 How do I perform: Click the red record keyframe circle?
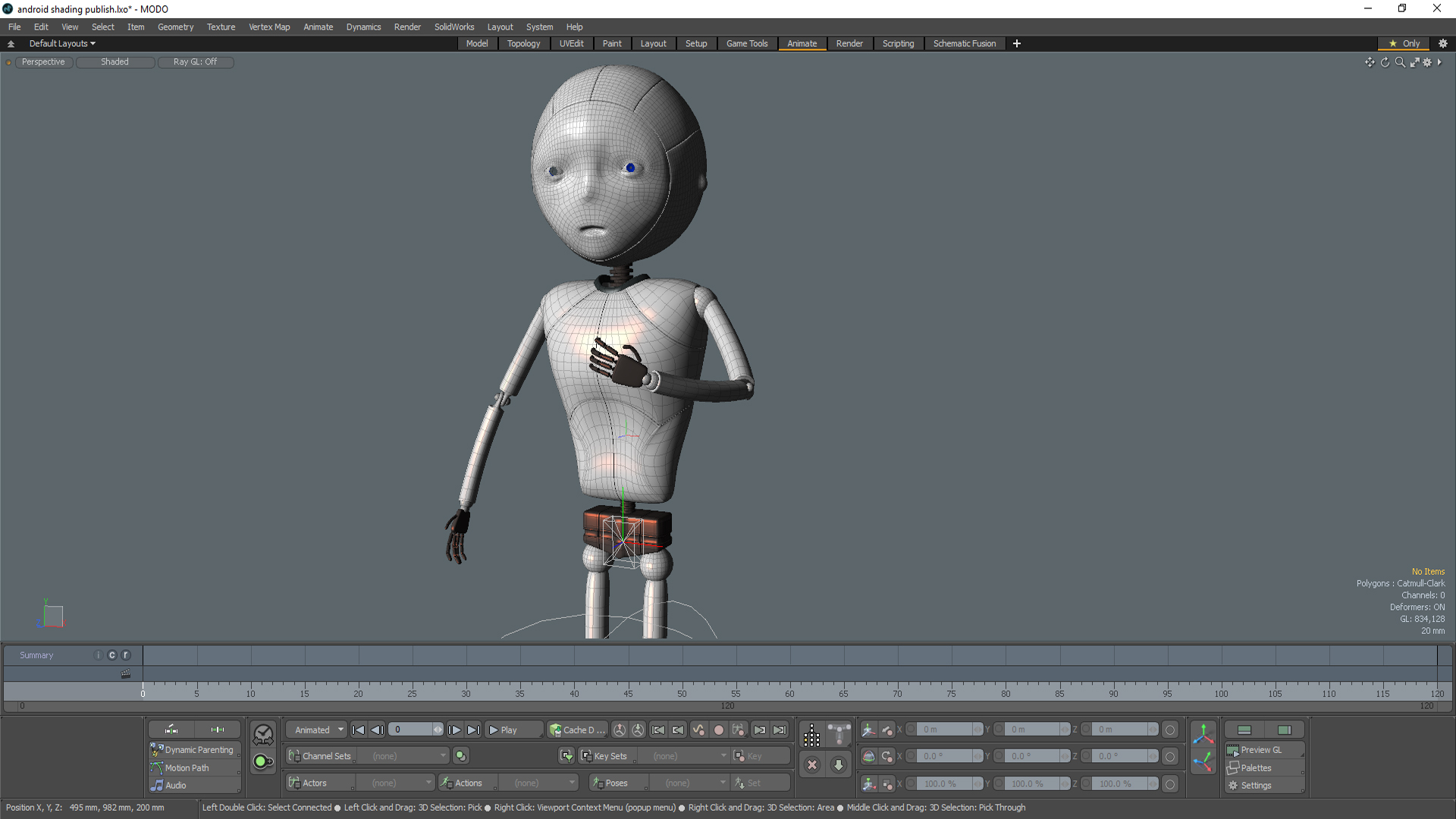pos(718,730)
